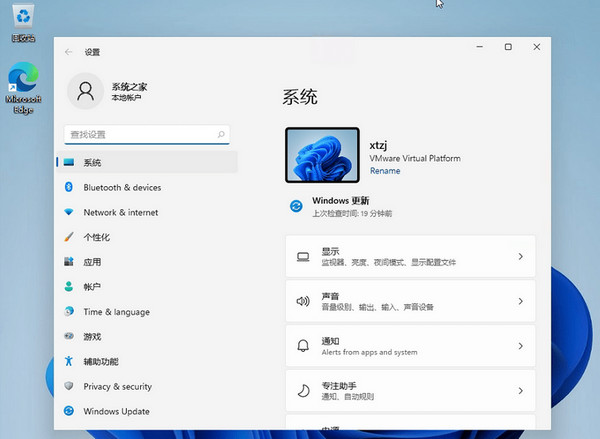The image size is (600, 439).
Task: Open Time & language settings
Action: [147, 312]
